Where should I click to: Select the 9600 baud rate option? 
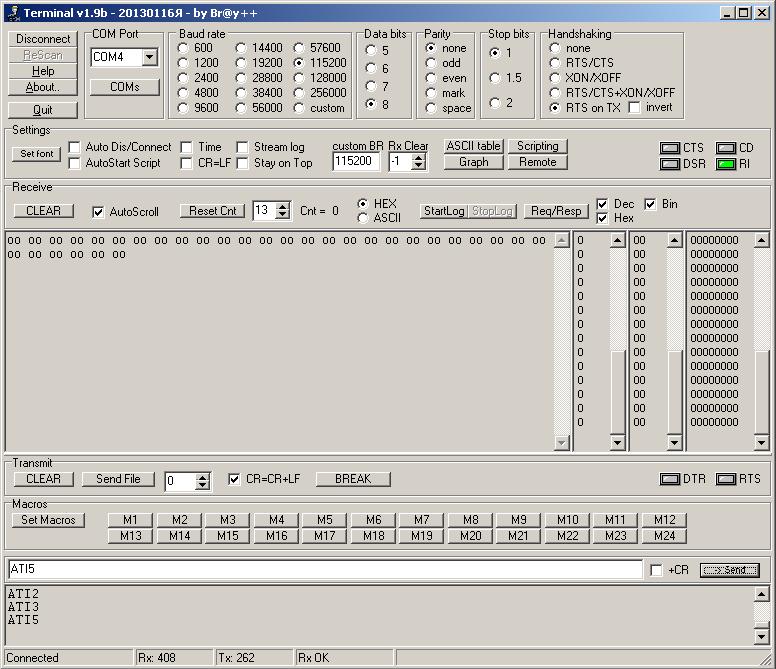tap(184, 108)
